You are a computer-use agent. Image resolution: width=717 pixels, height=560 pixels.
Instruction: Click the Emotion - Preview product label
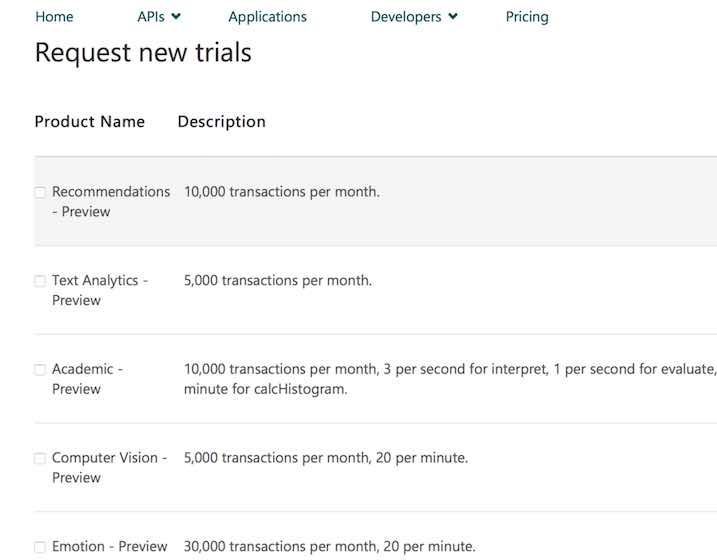pyautogui.click(x=109, y=547)
